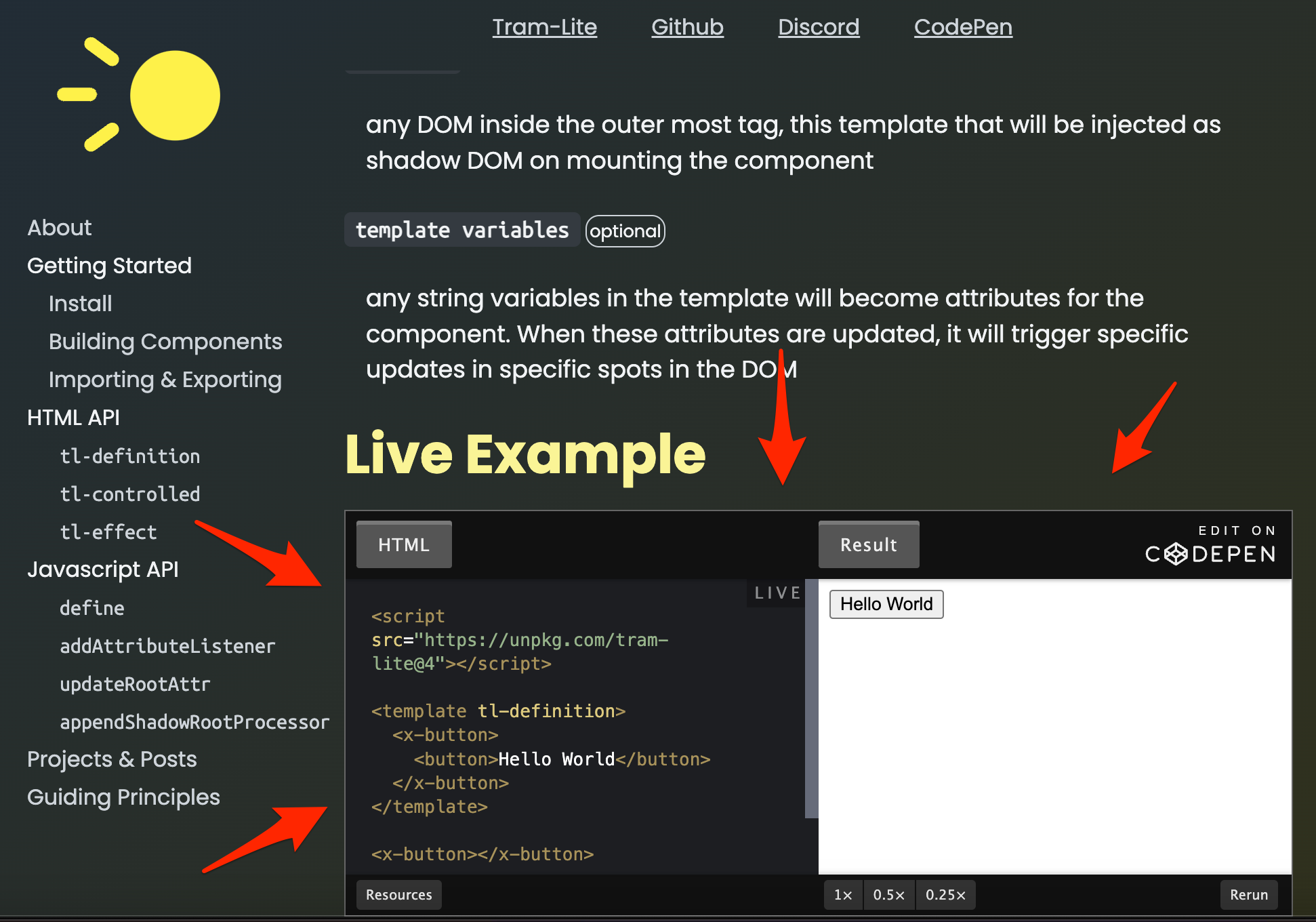Open the Discord top navigation link

819,27
